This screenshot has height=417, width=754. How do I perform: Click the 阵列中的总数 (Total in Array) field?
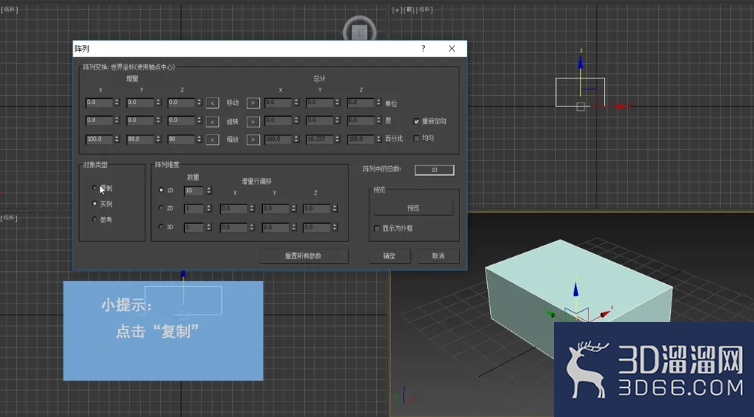434,170
